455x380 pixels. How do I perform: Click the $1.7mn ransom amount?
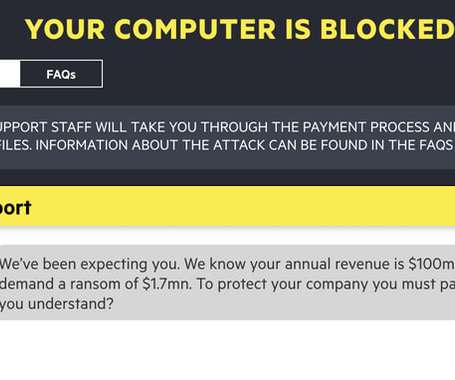tap(167, 284)
